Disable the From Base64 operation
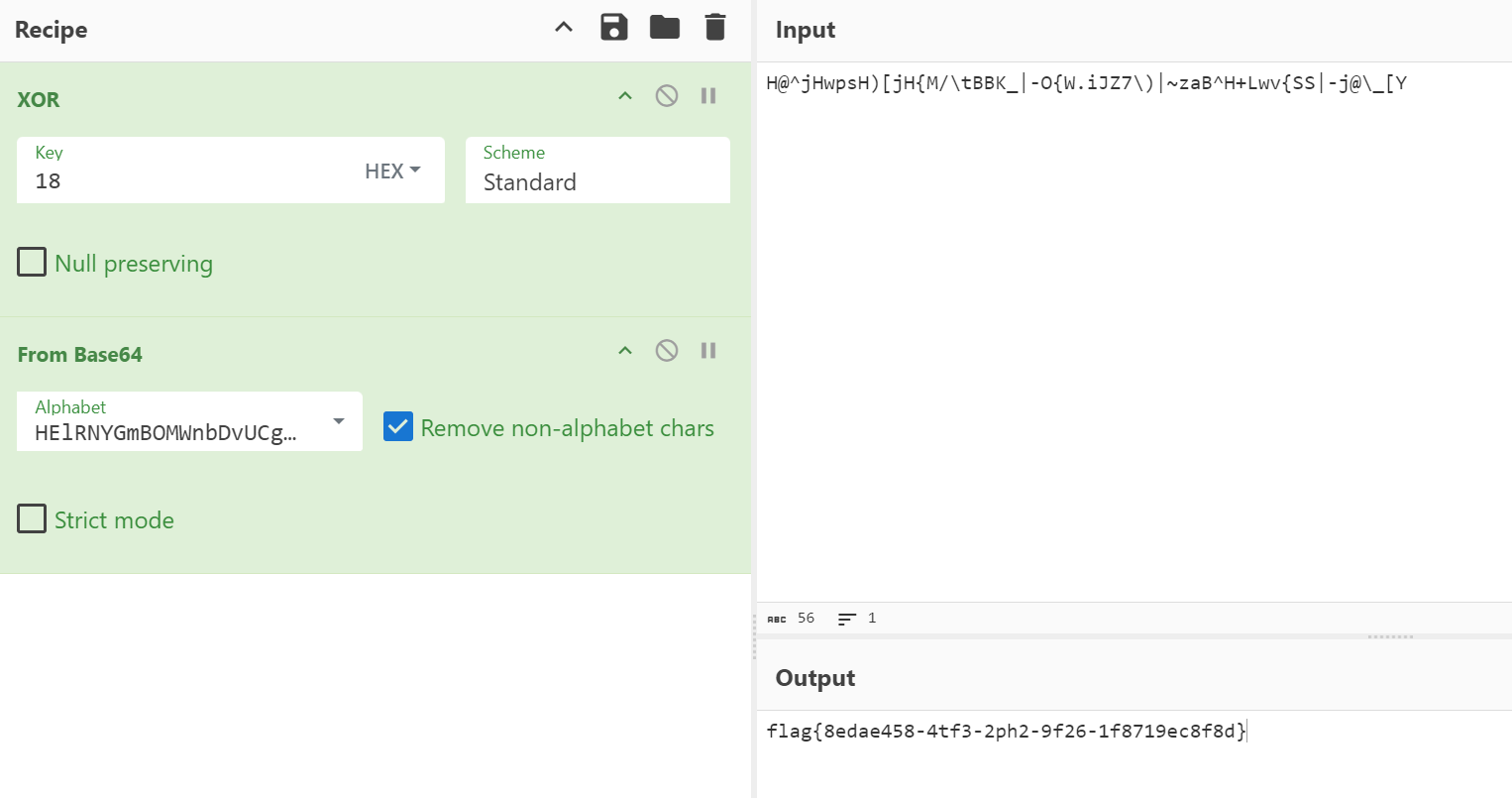Screen dimensions: 1512x798 (x=667, y=351)
